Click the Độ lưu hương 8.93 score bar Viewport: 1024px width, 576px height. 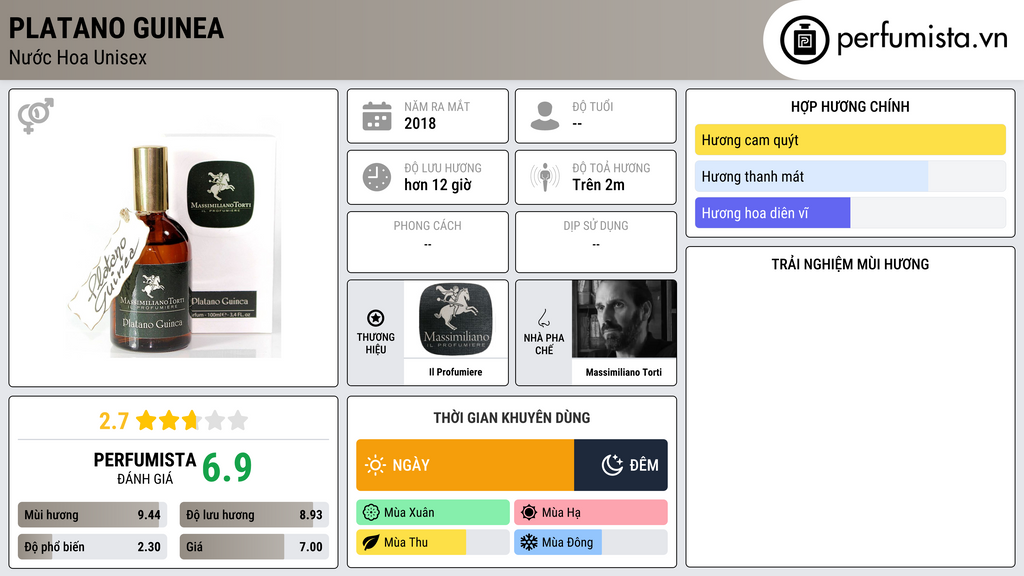[x=254, y=515]
